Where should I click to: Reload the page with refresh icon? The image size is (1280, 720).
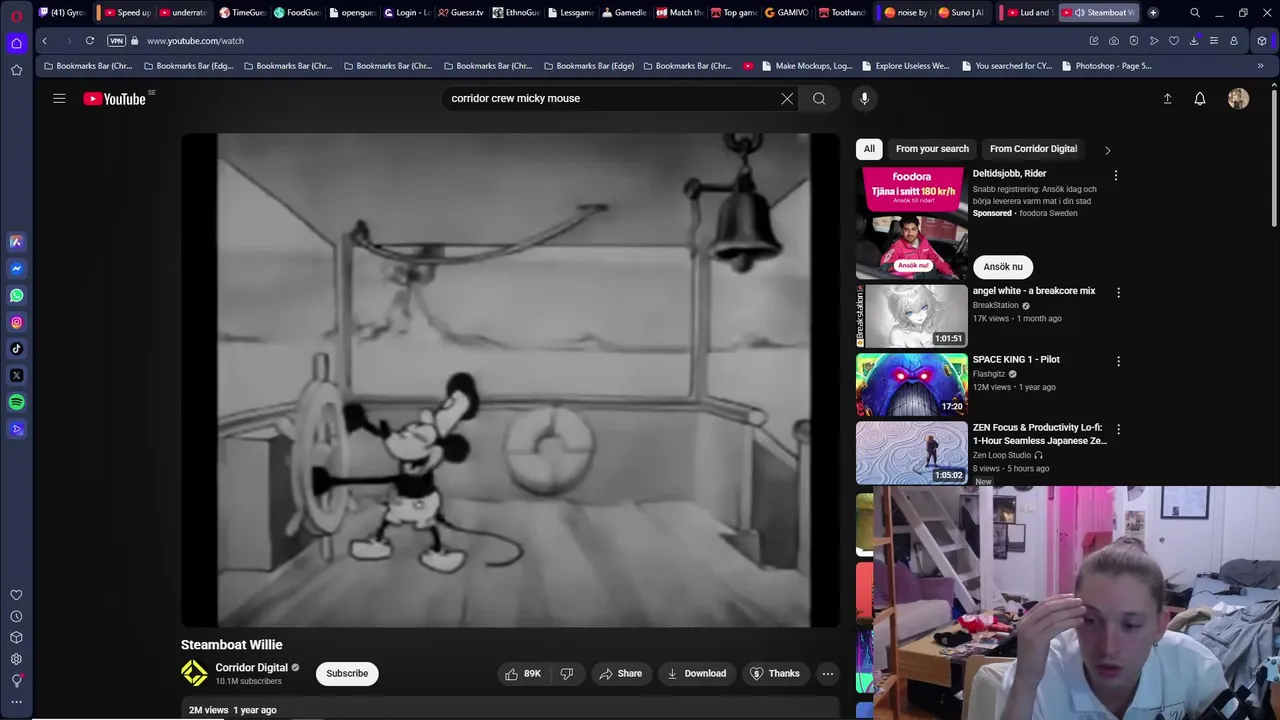[x=90, y=41]
